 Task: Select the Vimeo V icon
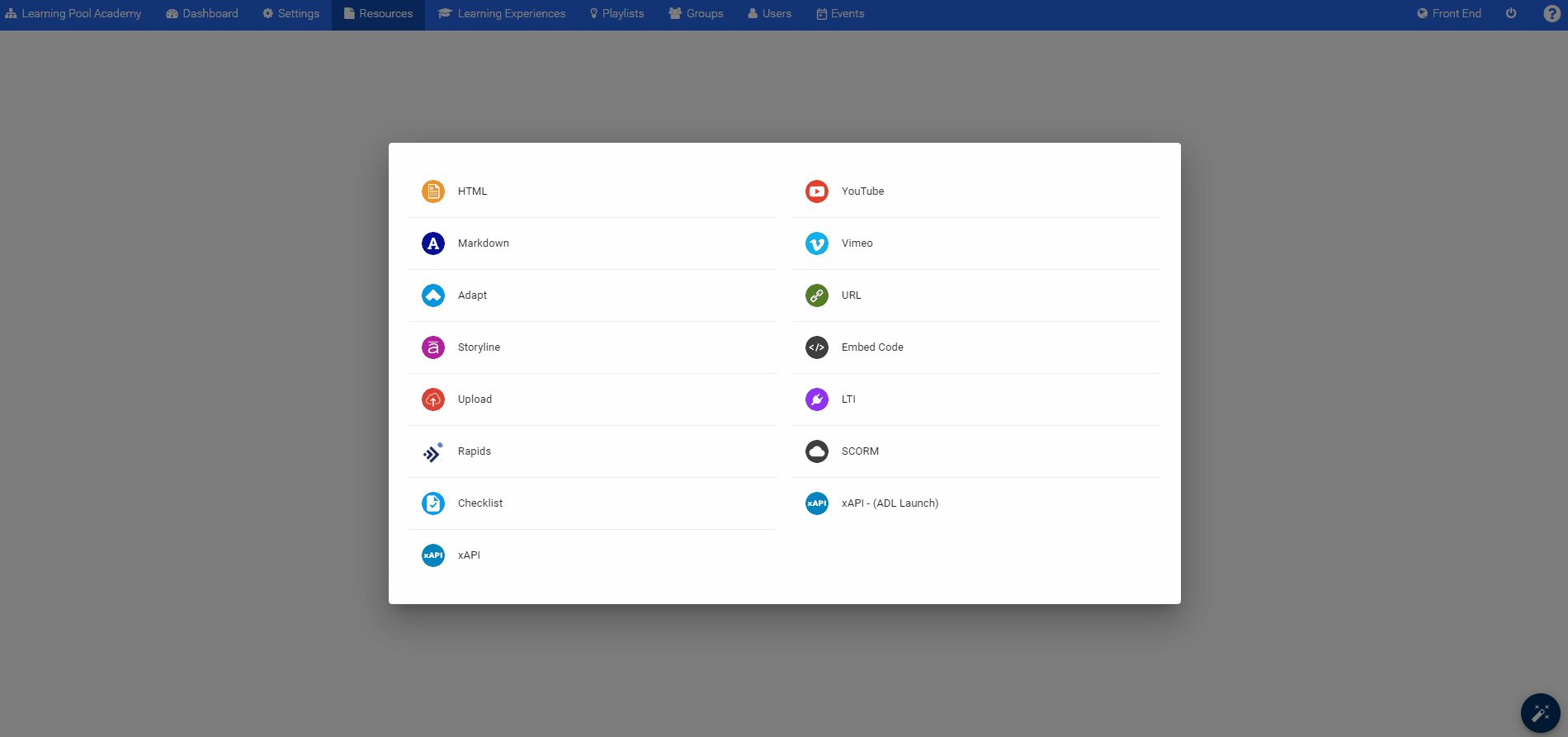point(817,243)
